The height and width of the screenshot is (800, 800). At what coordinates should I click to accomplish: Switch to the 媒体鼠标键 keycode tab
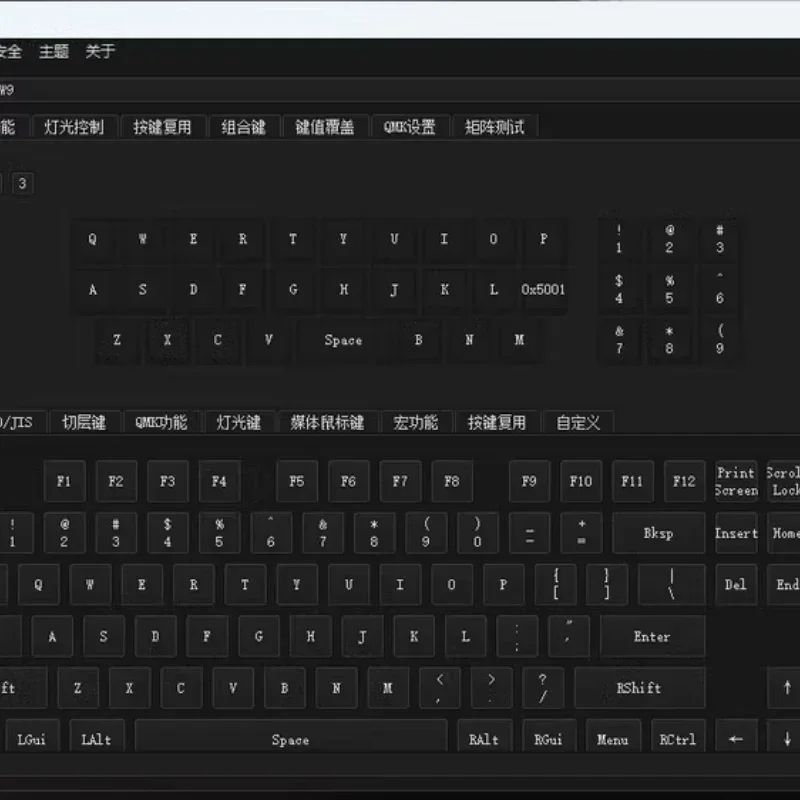pos(327,422)
